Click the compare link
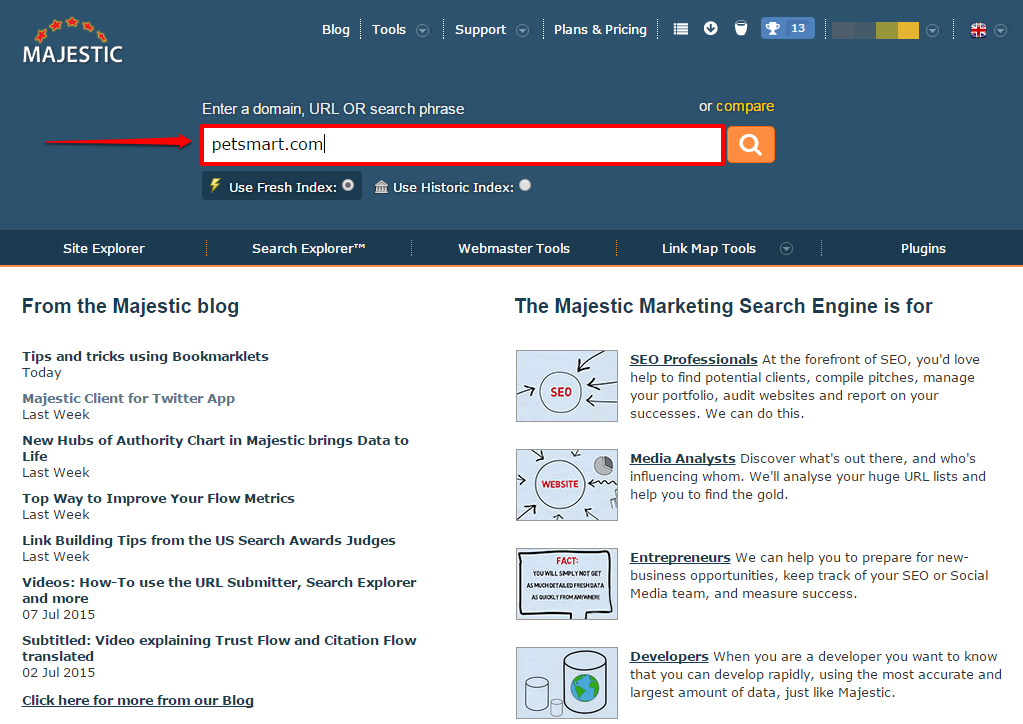Screen dimensions: 1023x724 745,107
